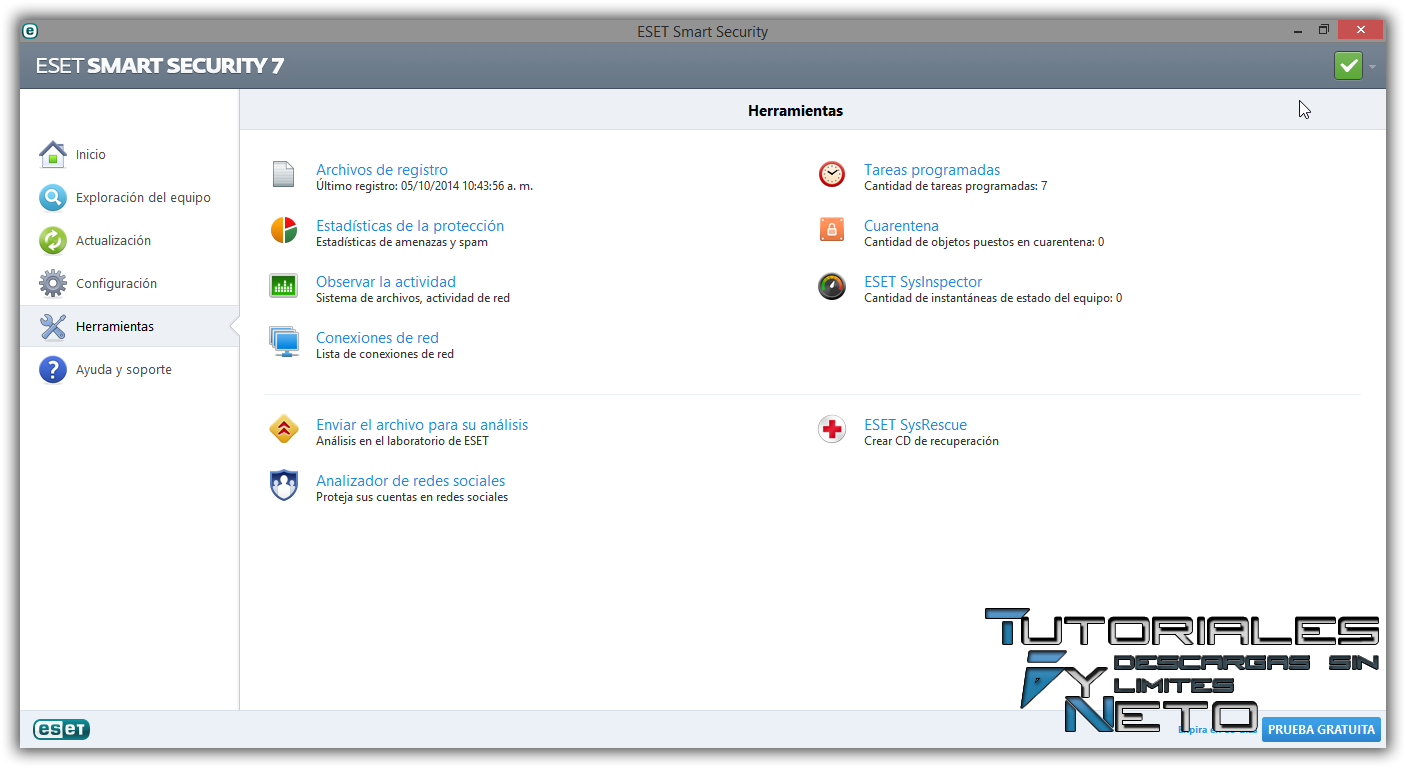
Task: Click 'Cantidad de instantáneas de estado' text
Action: pos(993,298)
